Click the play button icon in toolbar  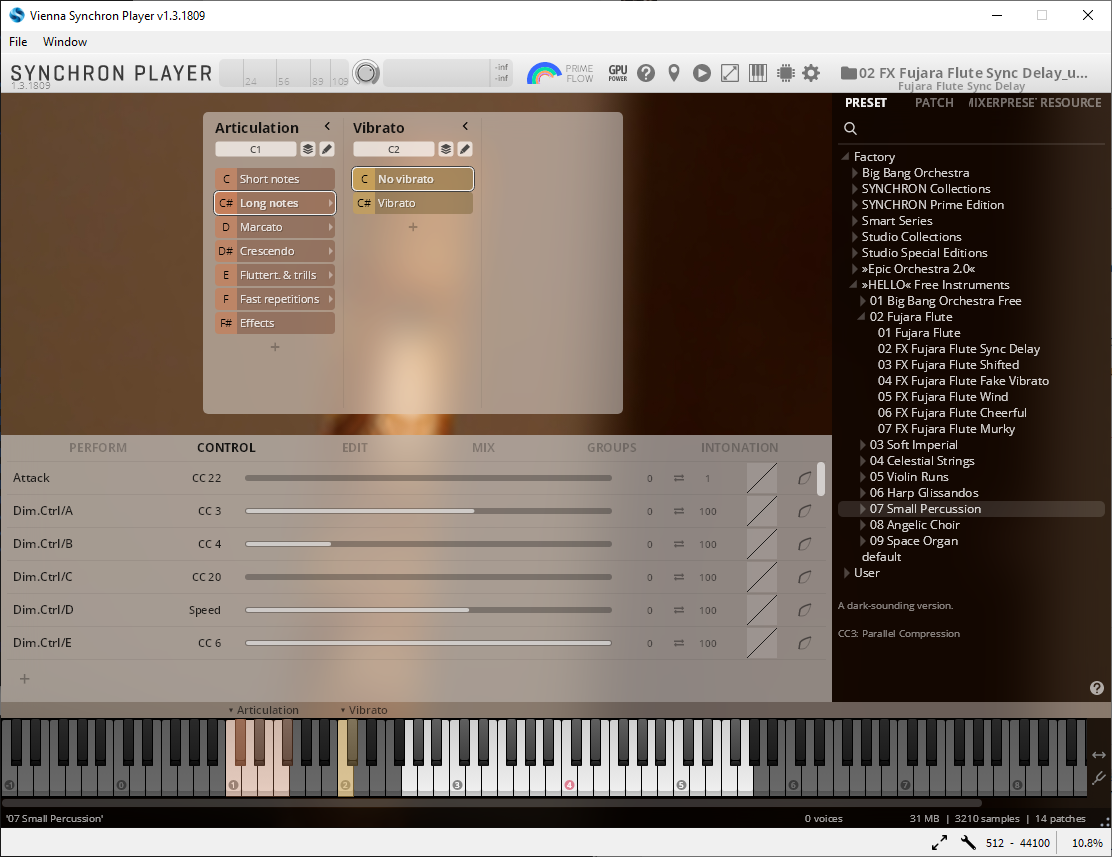(701, 72)
